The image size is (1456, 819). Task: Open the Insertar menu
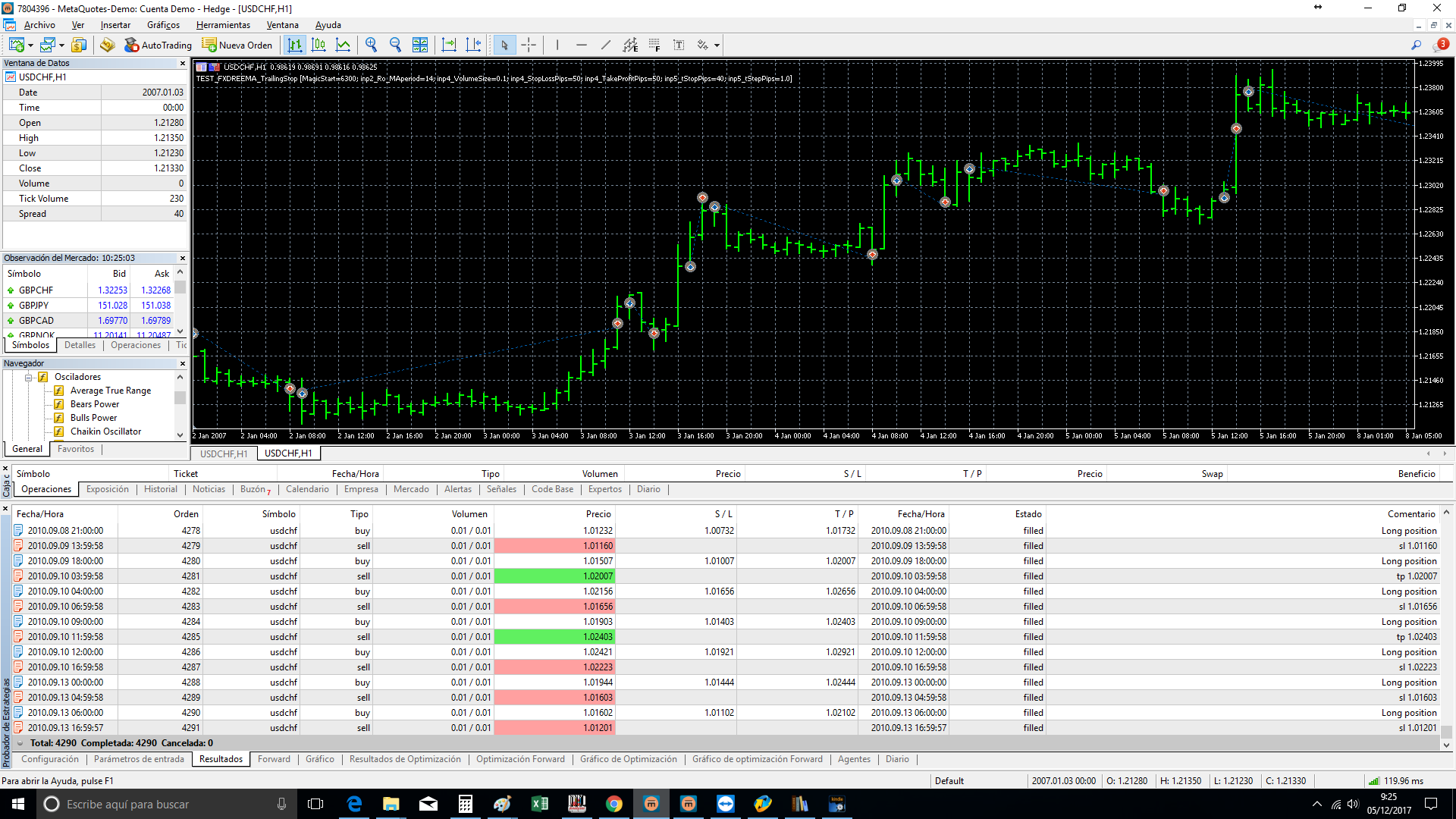coord(115,25)
